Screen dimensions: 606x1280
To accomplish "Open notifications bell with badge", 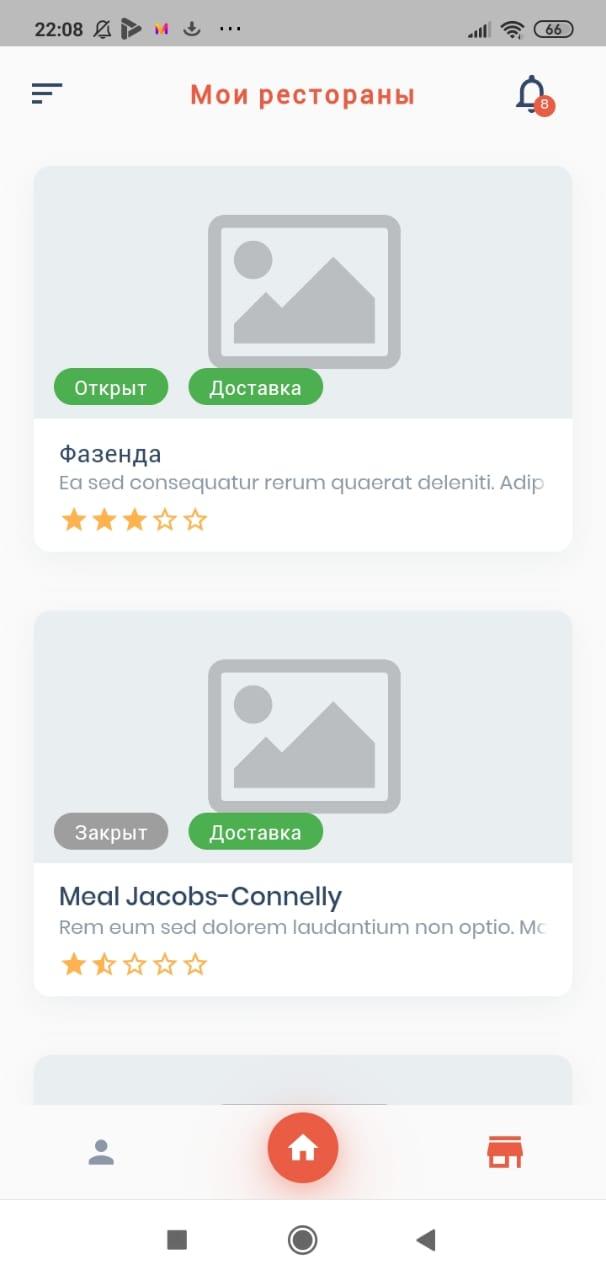I will [532, 95].
